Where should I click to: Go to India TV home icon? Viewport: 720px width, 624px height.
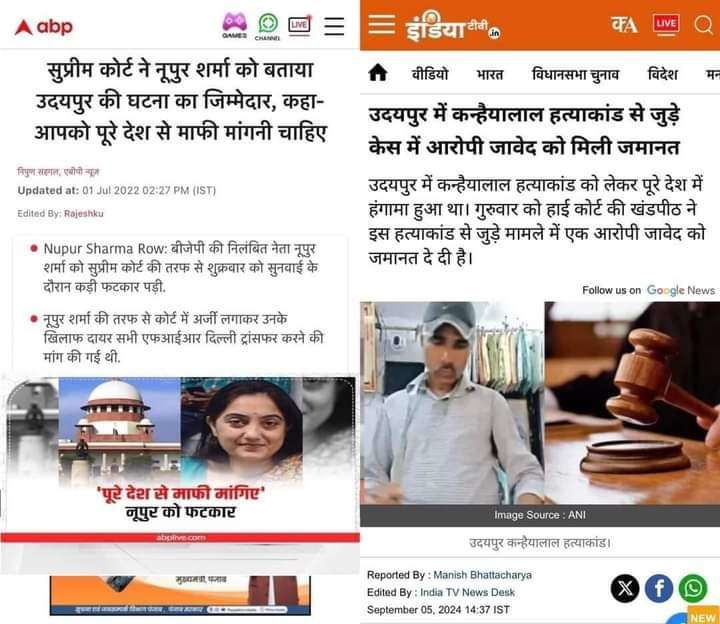pos(377,73)
